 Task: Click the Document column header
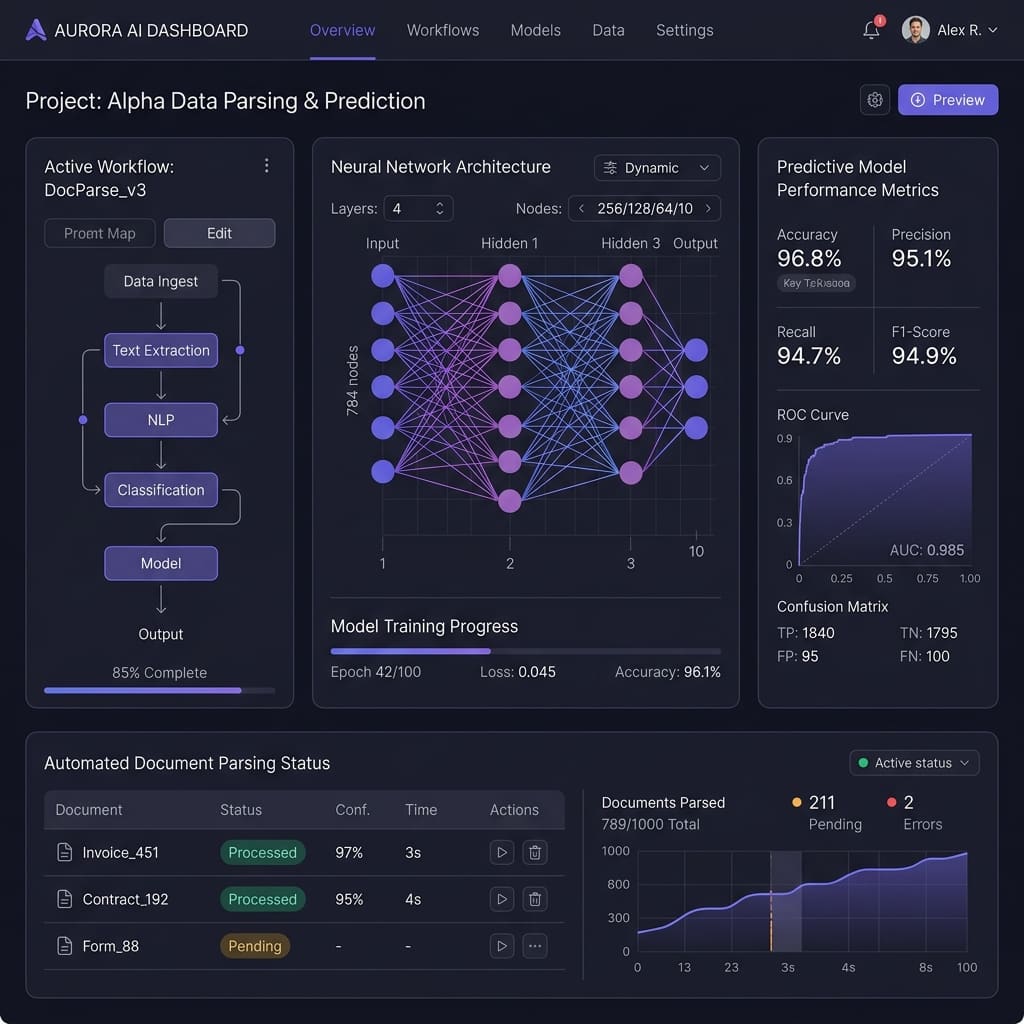click(89, 810)
